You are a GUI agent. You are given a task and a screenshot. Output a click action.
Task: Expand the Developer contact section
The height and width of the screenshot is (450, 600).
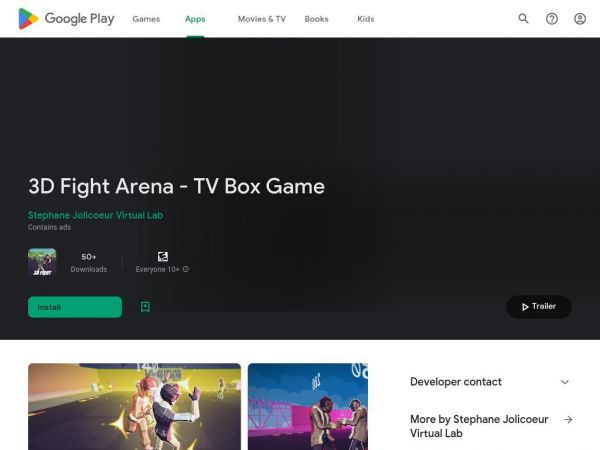[x=490, y=382]
